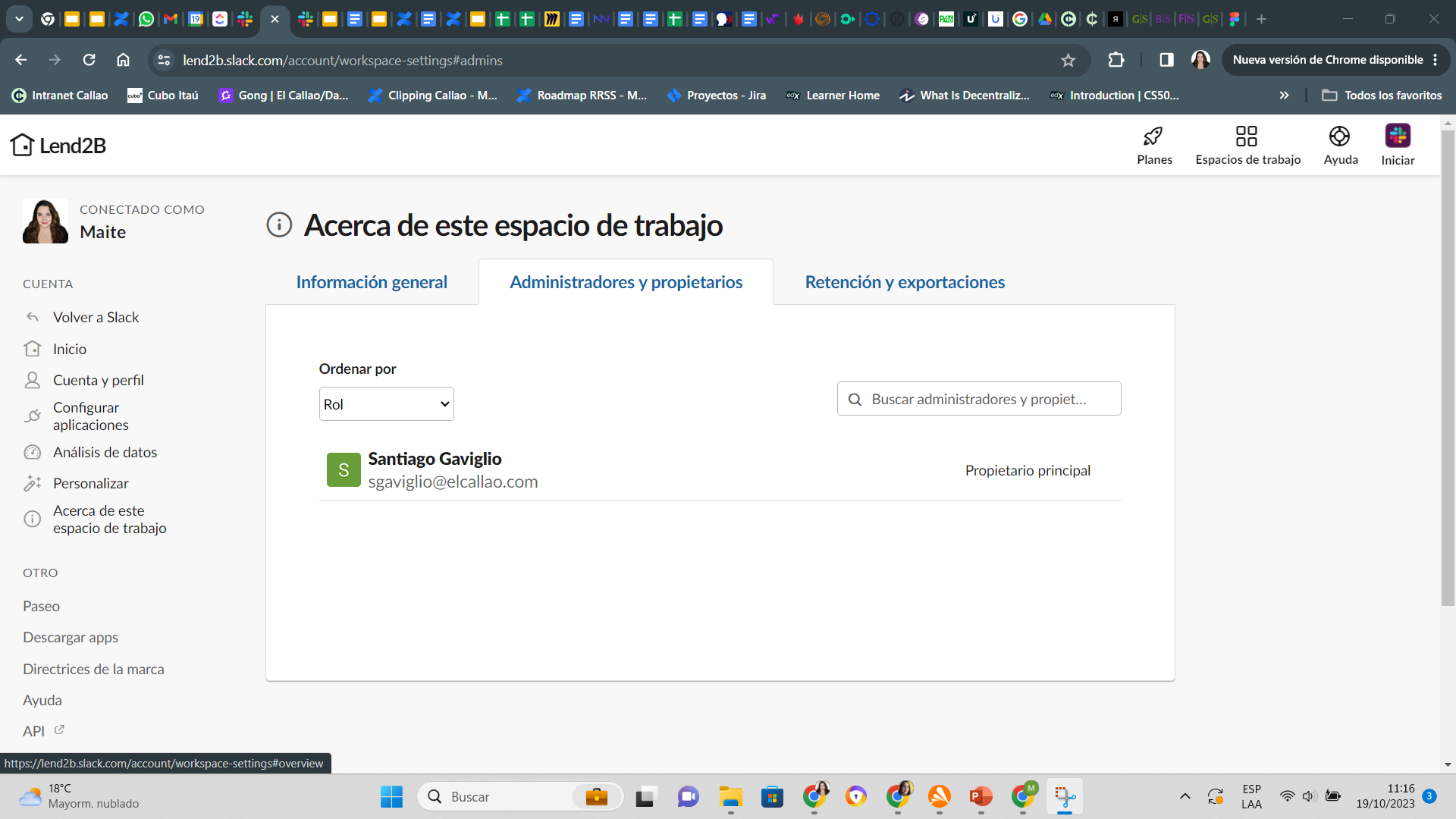1456x819 pixels.
Task: Click the Lend2B home logo
Action: [58, 145]
